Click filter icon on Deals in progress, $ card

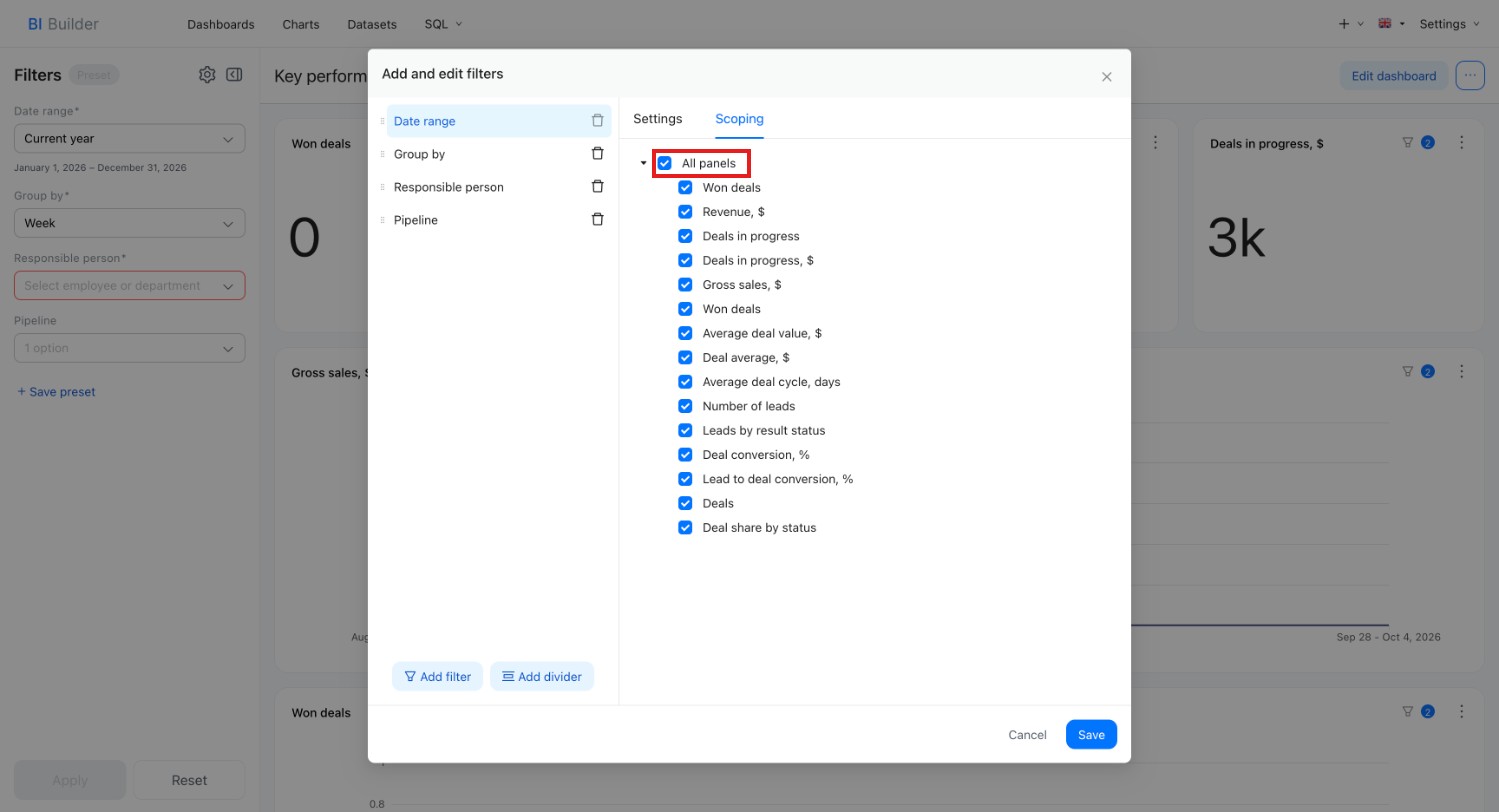(1408, 143)
